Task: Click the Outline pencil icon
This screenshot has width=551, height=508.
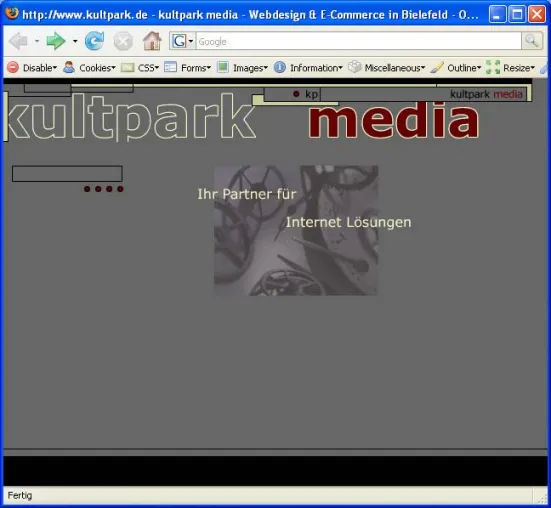Action: 437,67
